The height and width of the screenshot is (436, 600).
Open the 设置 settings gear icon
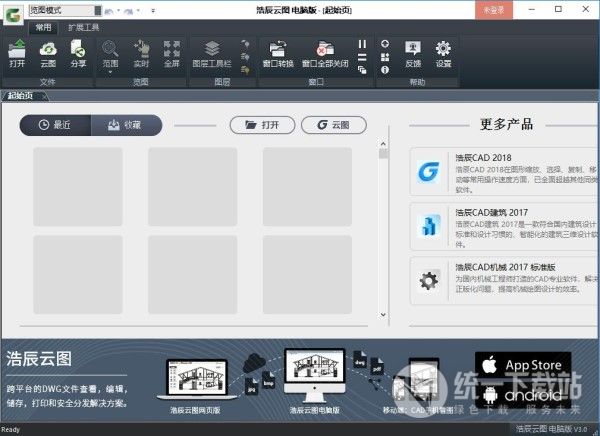[443, 54]
